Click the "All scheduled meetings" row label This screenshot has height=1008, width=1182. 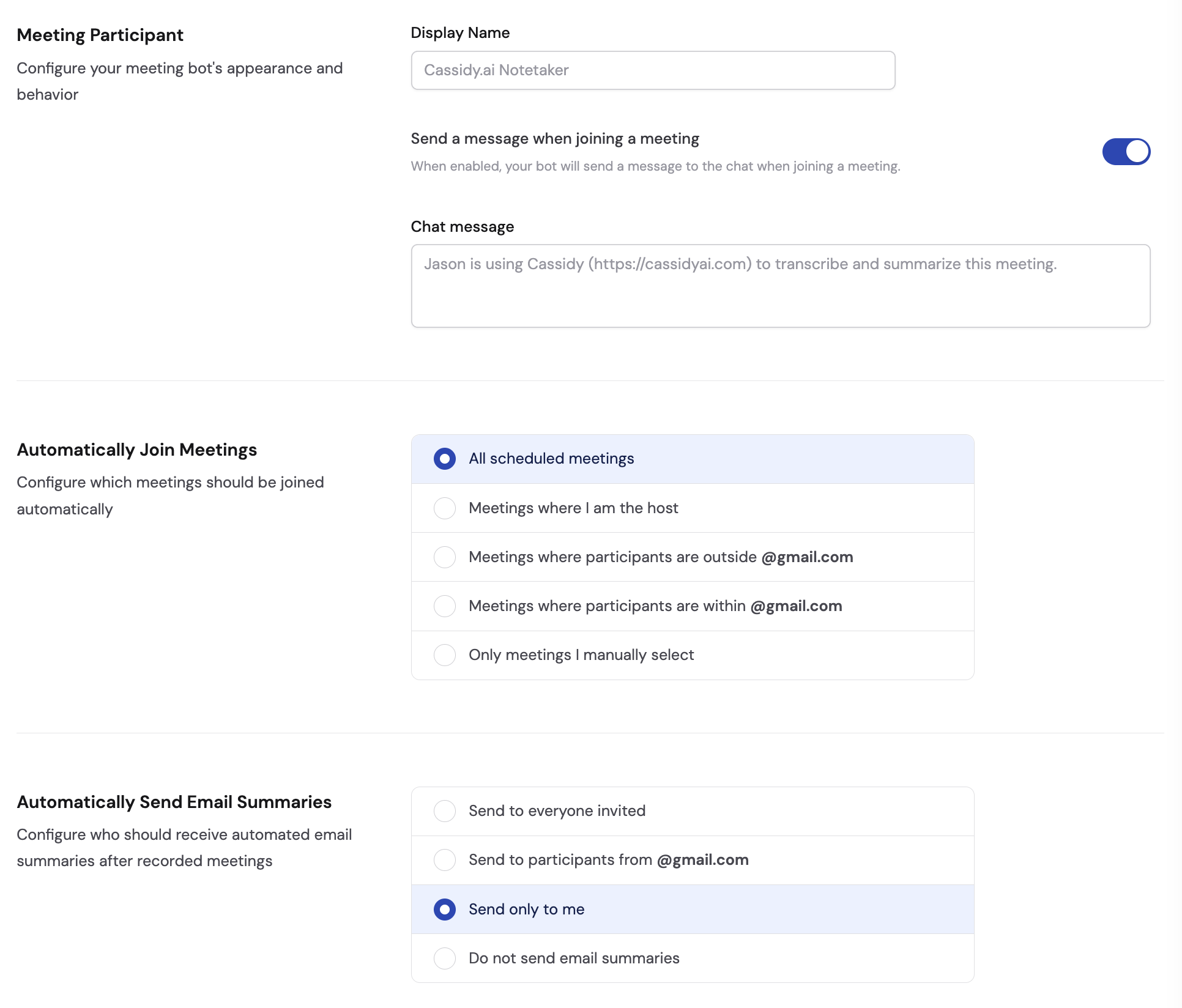coord(551,458)
